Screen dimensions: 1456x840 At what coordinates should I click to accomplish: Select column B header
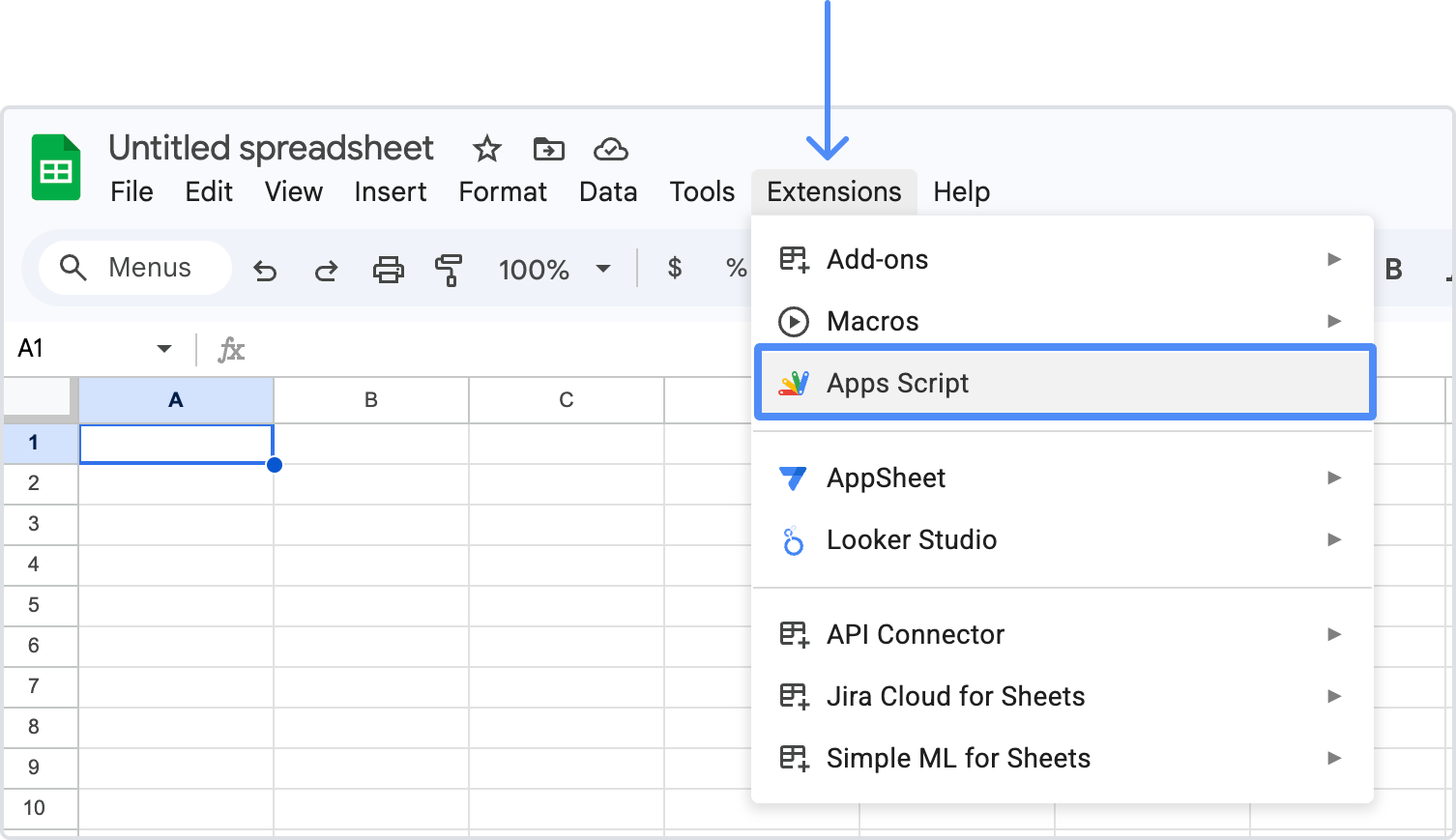pos(371,400)
